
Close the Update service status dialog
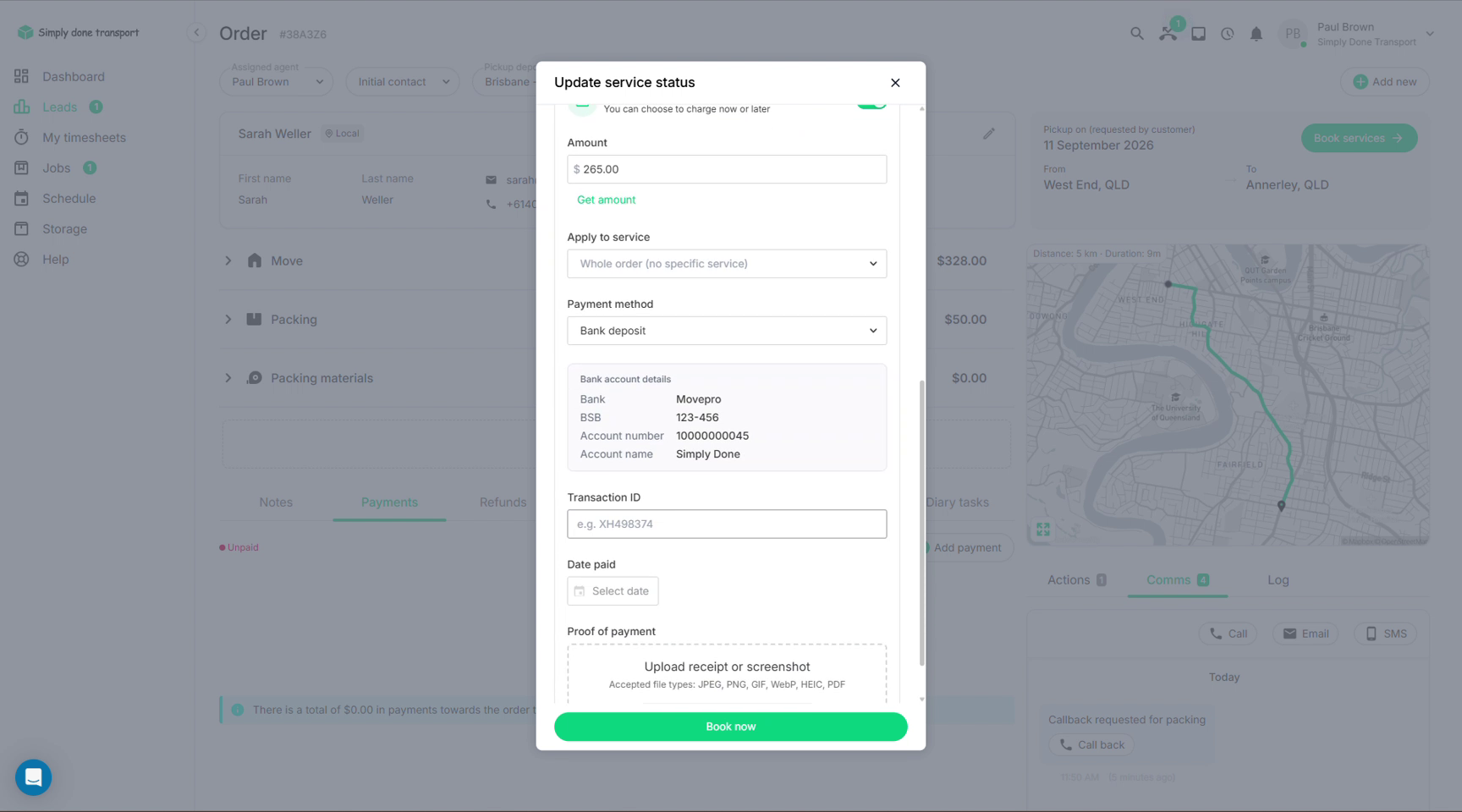click(895, 82)
